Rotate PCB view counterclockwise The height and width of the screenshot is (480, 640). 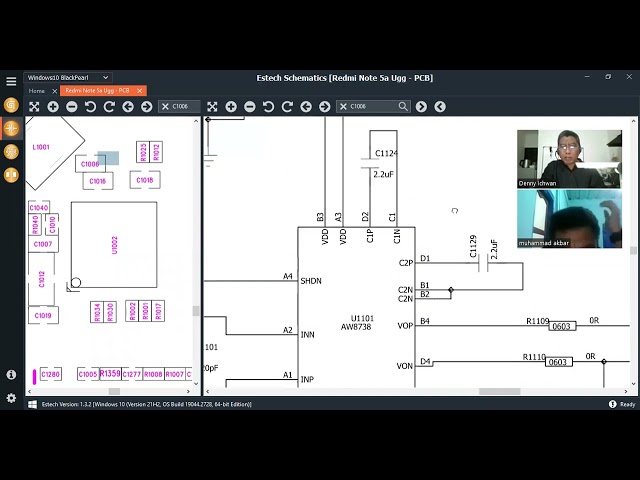click(x=90, y=107)
